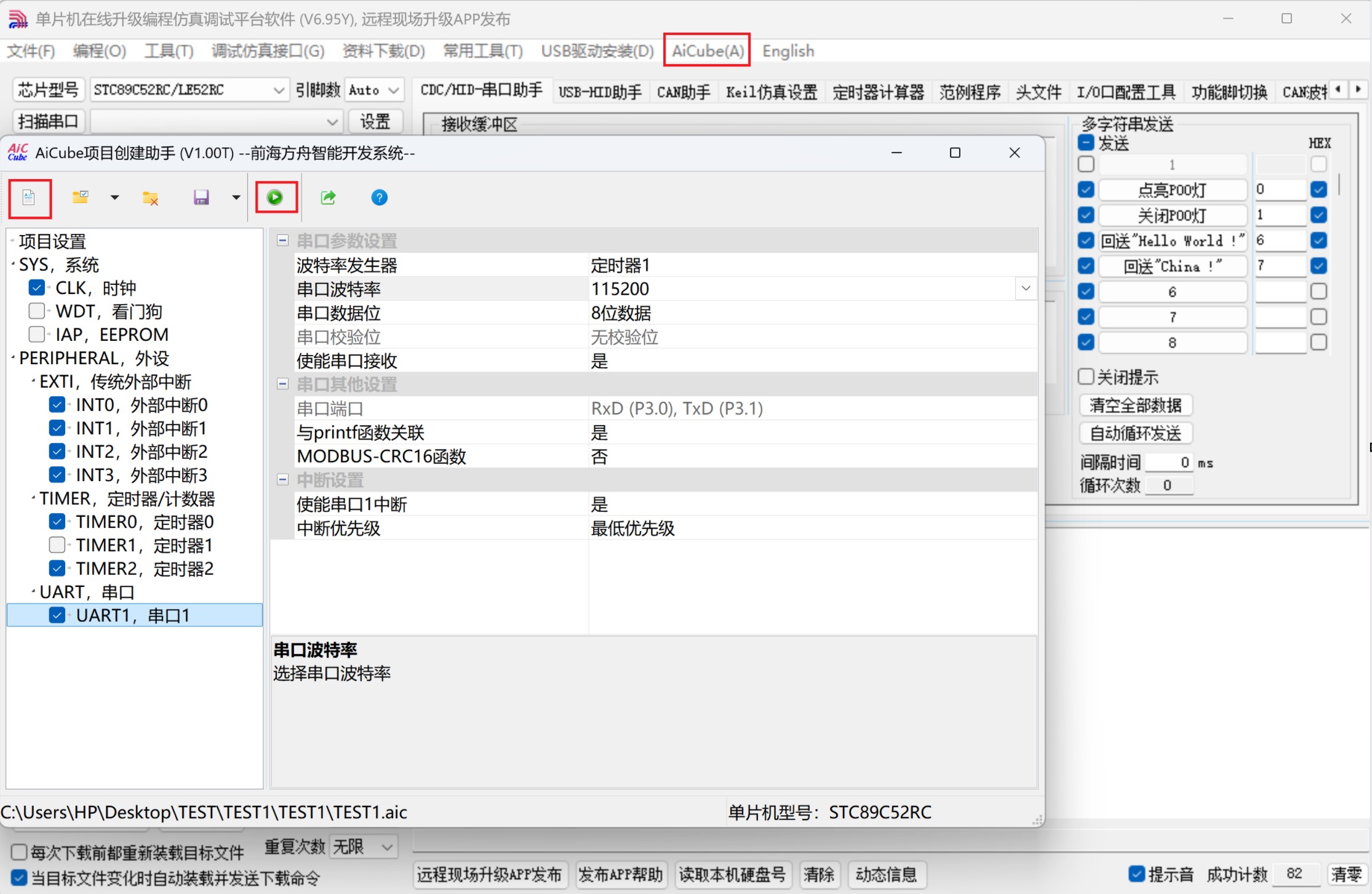Toggle the INT2 外部中断2 checkbox
Viewport: 1372px width, 894px height.
[x=57, y=451]
